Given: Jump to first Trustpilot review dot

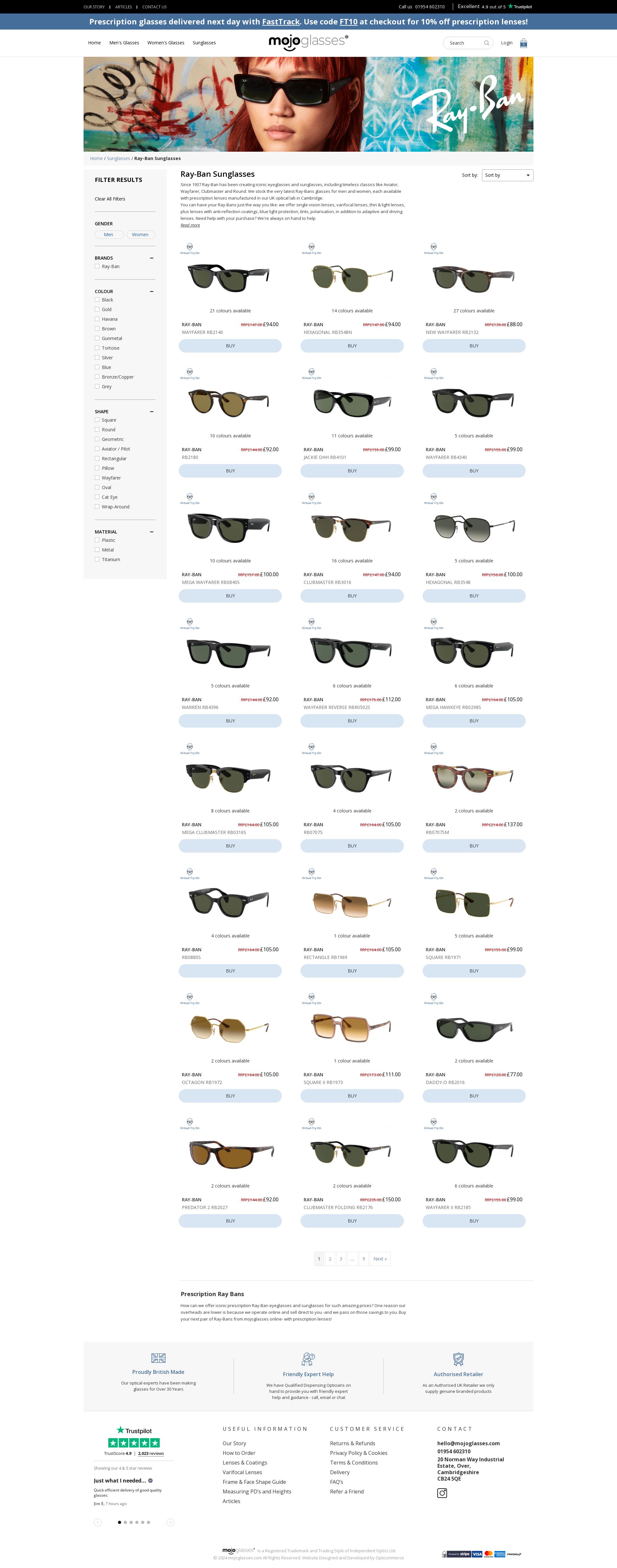Looking at the screenshot, I should point(119,1522).
